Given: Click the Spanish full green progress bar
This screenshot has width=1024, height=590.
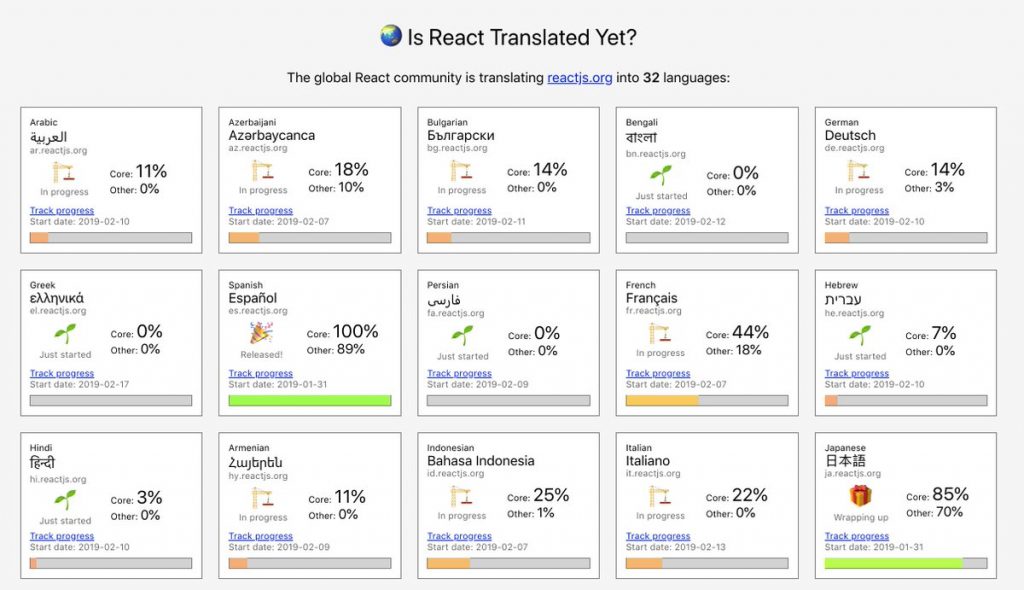Looking at the screenshot, I should (x=309, y=400).
